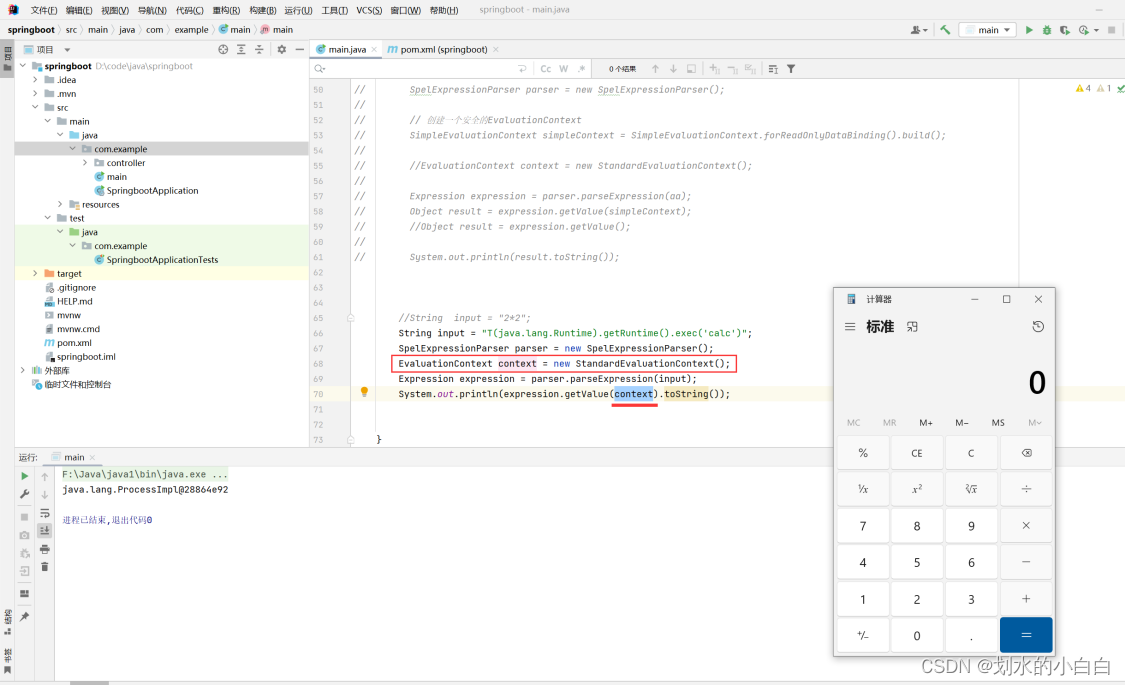Collapse all icon in project panel header

click(x=259, y=49)
